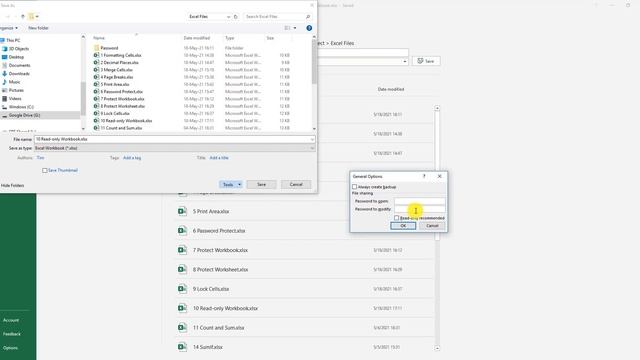Sort by Name column header
640x360 pixels.
[x=99, y=38]
